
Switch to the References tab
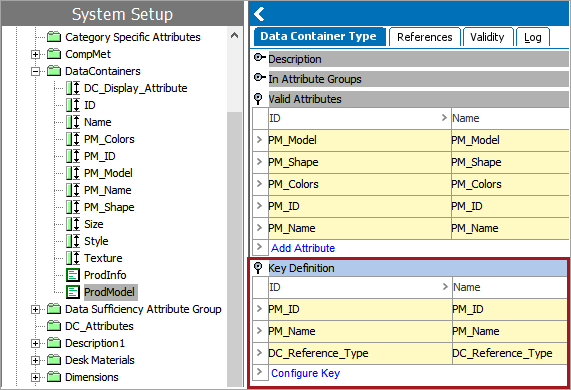pos(425,37)
